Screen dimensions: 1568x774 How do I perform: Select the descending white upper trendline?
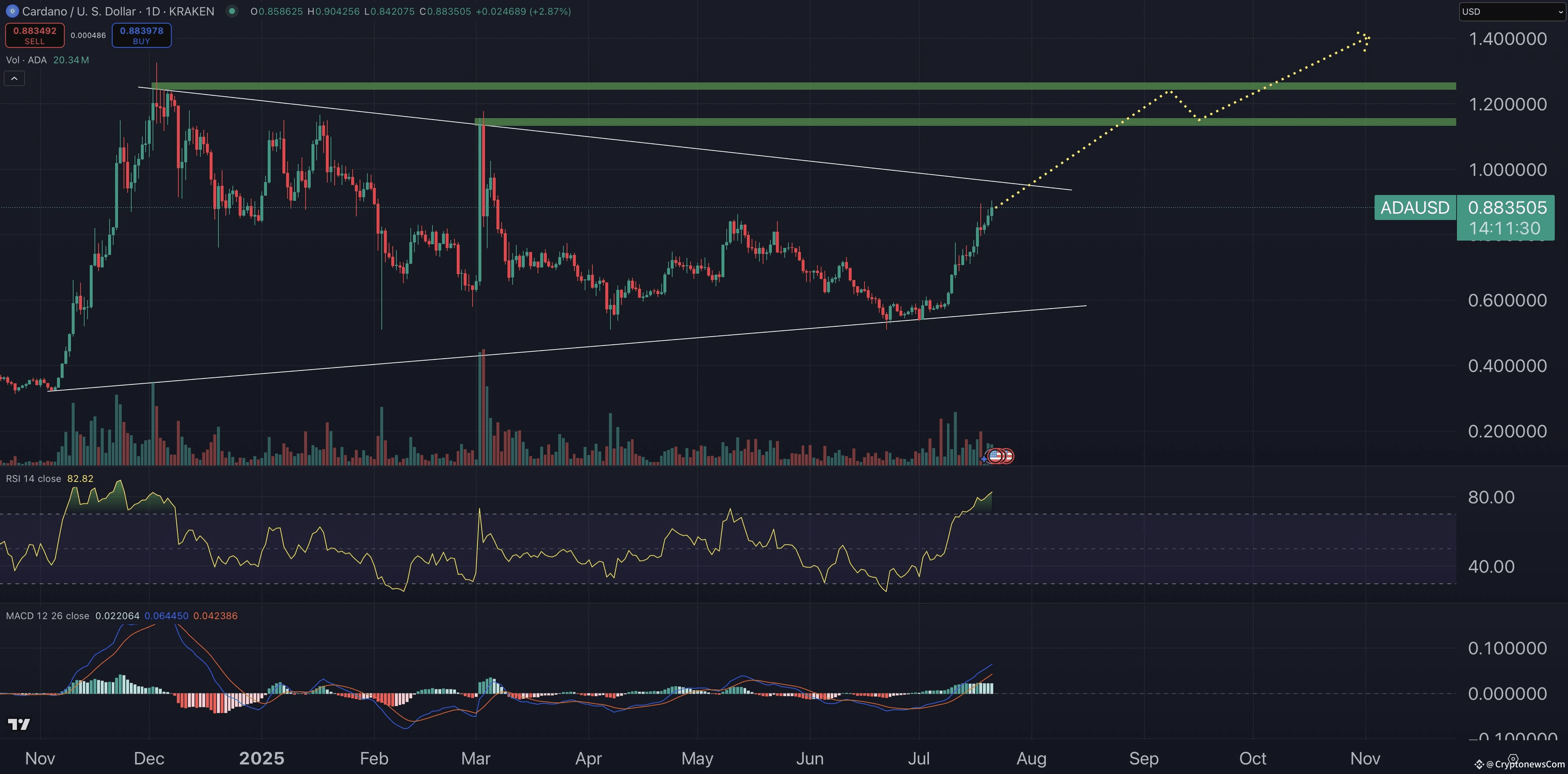(605, 139)
